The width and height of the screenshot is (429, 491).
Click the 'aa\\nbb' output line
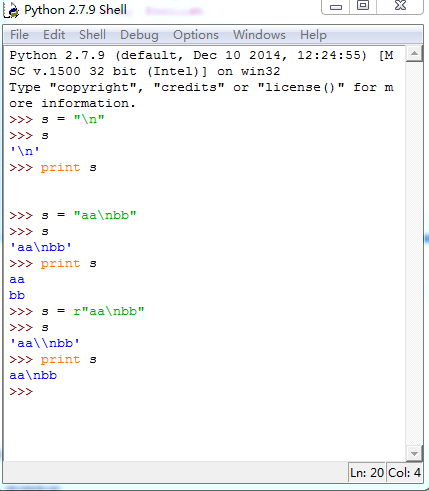(x=44, y=343)
